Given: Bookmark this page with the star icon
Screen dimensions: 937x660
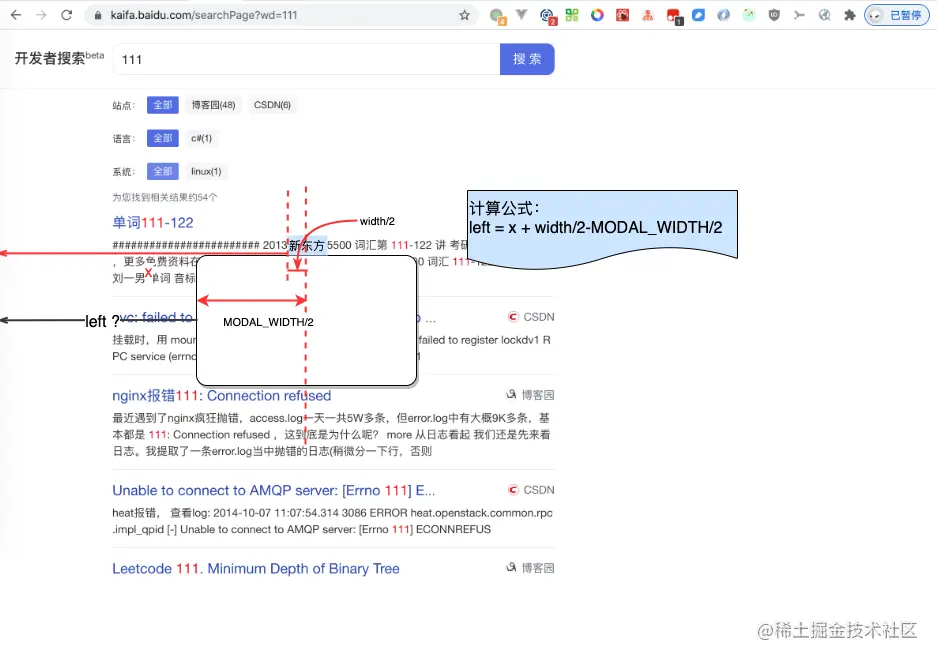Looking at the screenshot, I should 464,15.
